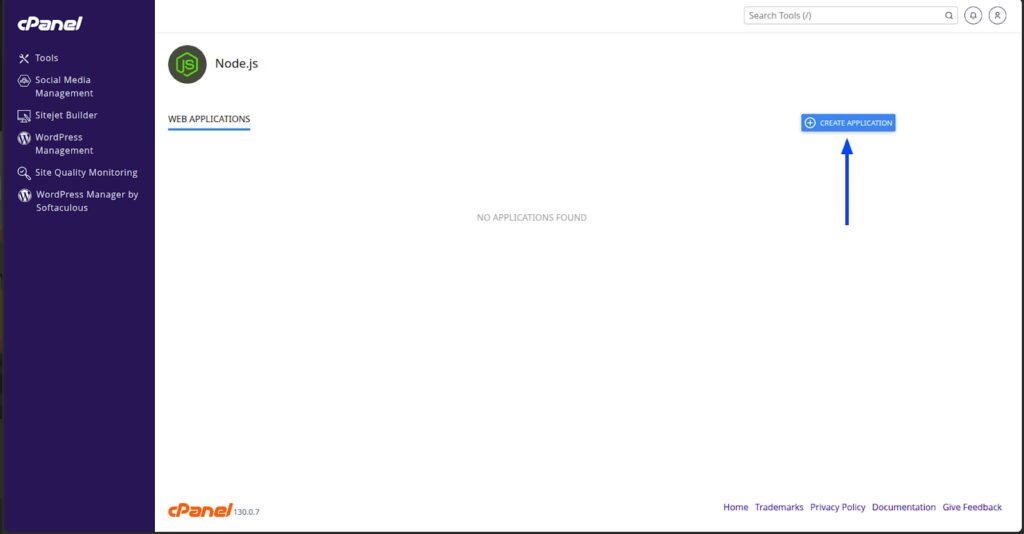Open the Documentation link in the footer
The height and width of the screenshot is (534, 1024).
903,507
